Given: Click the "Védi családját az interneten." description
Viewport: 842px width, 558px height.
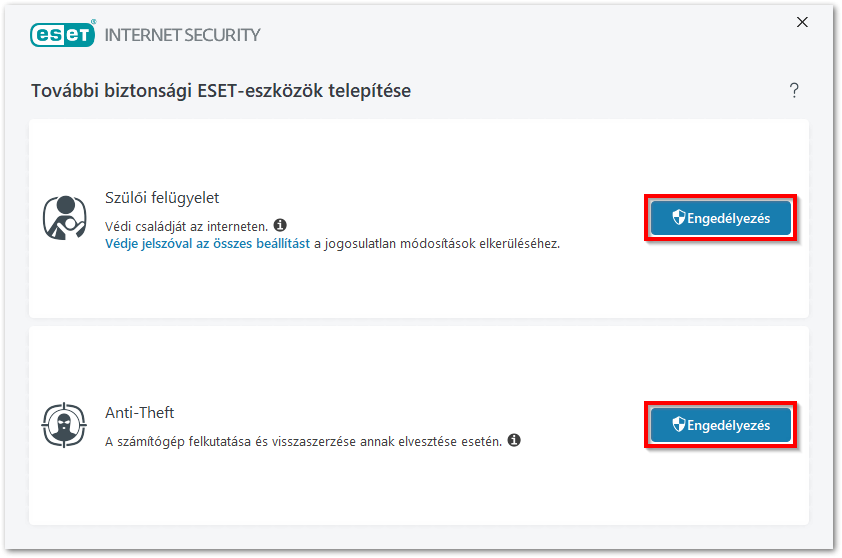Looking at the screenshot, I should point(187,226).
